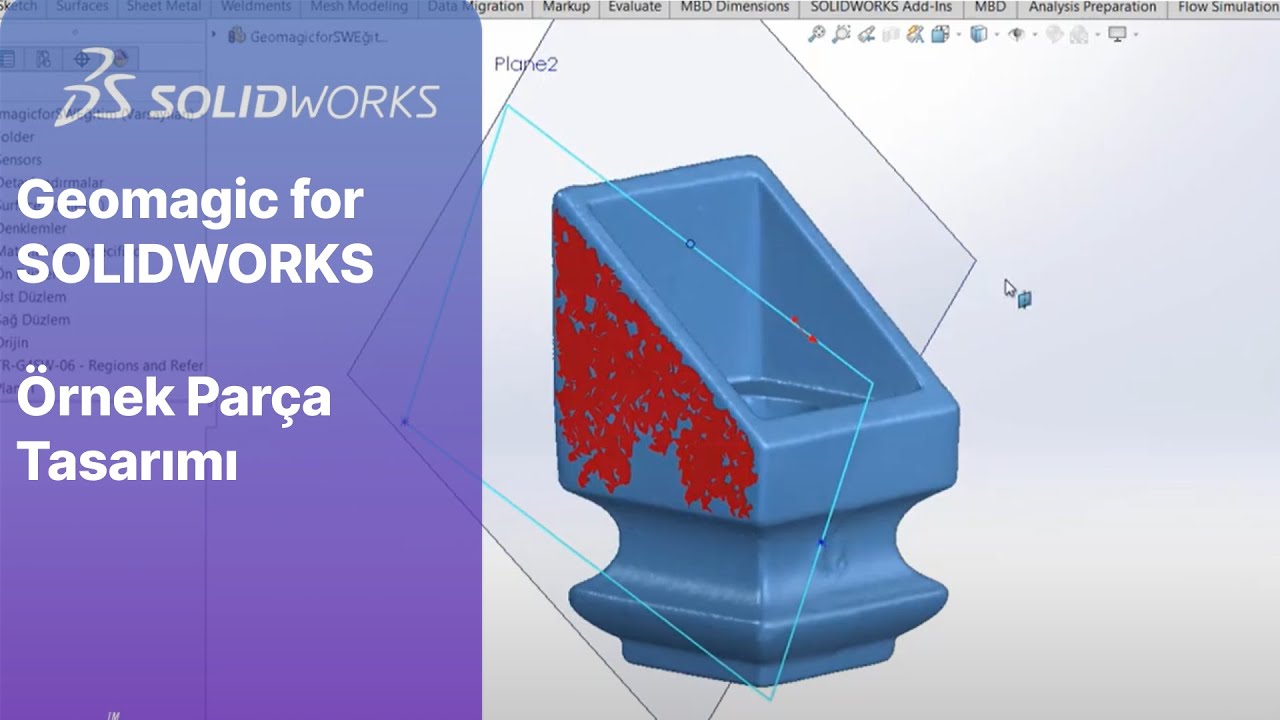Switch to the Mesh Modeling tab
Image resolution: width=1280 pixels, height=720 pixels.
pyautogui.click(x=359, y=7)
